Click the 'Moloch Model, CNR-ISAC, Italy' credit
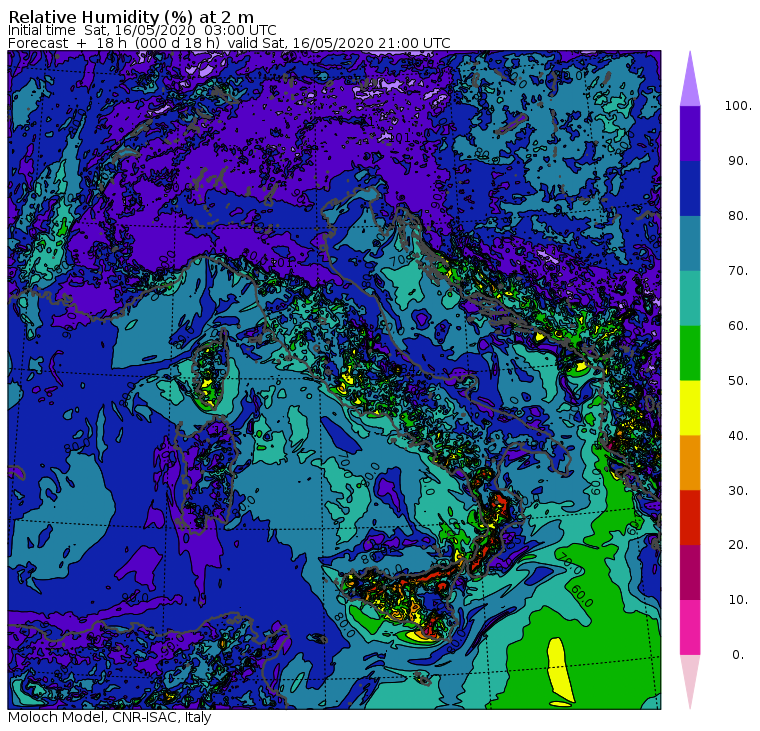 [x=110, y=717]
